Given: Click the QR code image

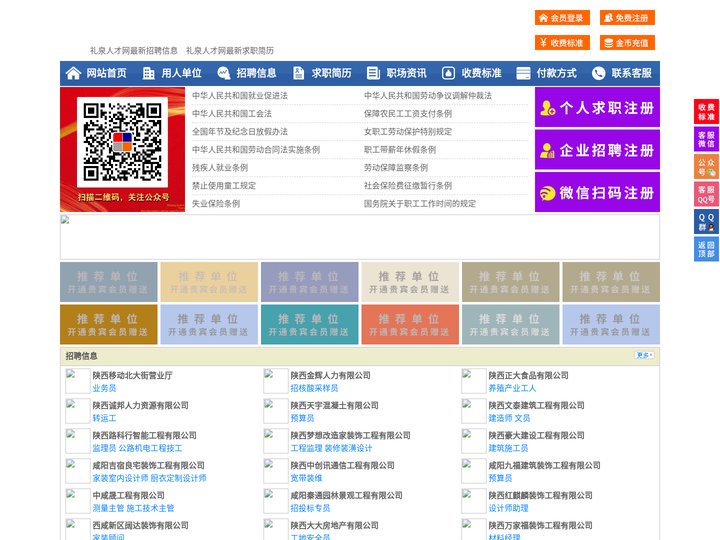Looking at the screenshot, I should pos(122,141).
